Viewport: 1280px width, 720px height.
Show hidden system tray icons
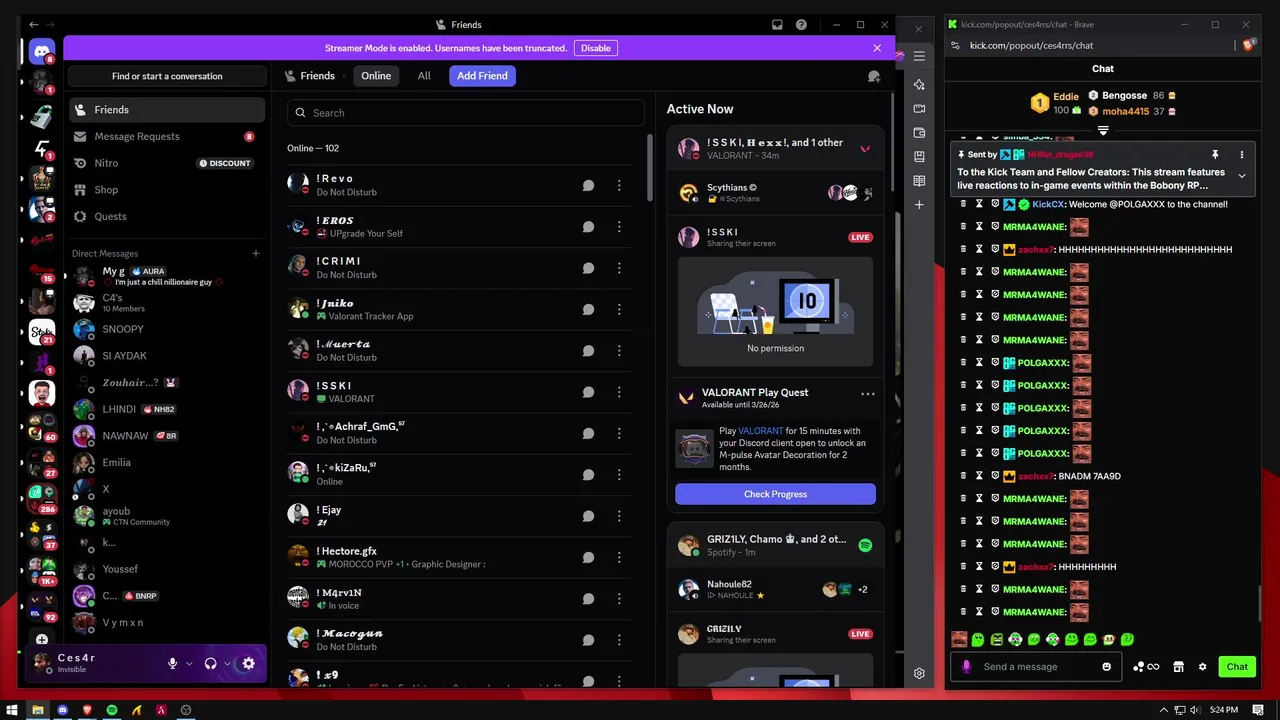click(1164, 710)
